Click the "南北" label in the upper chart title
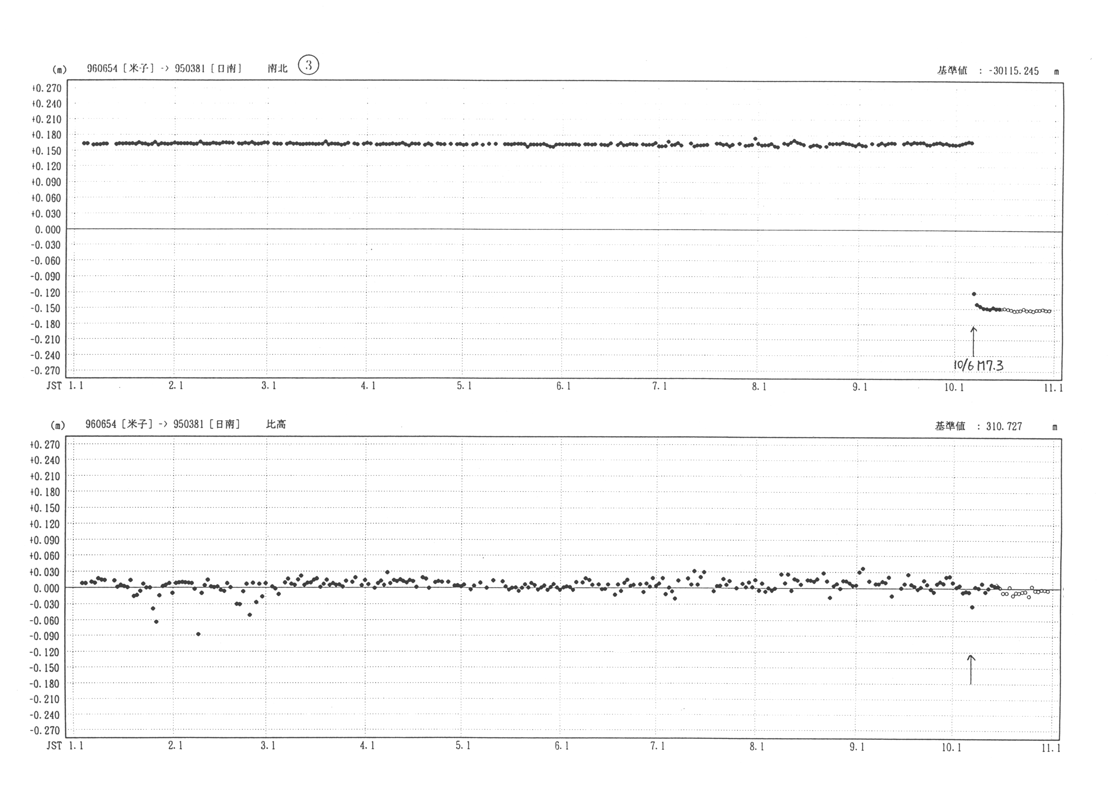Viewport: 1108px width, 788px height. [278, 69]
